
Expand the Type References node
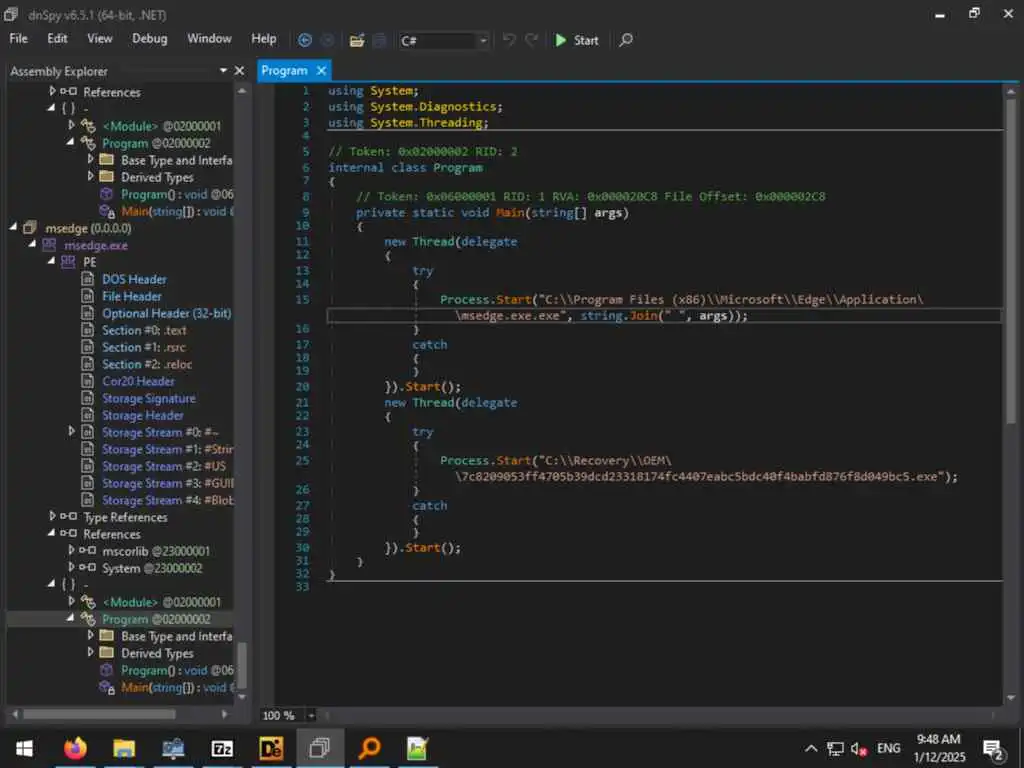(52, 516)
